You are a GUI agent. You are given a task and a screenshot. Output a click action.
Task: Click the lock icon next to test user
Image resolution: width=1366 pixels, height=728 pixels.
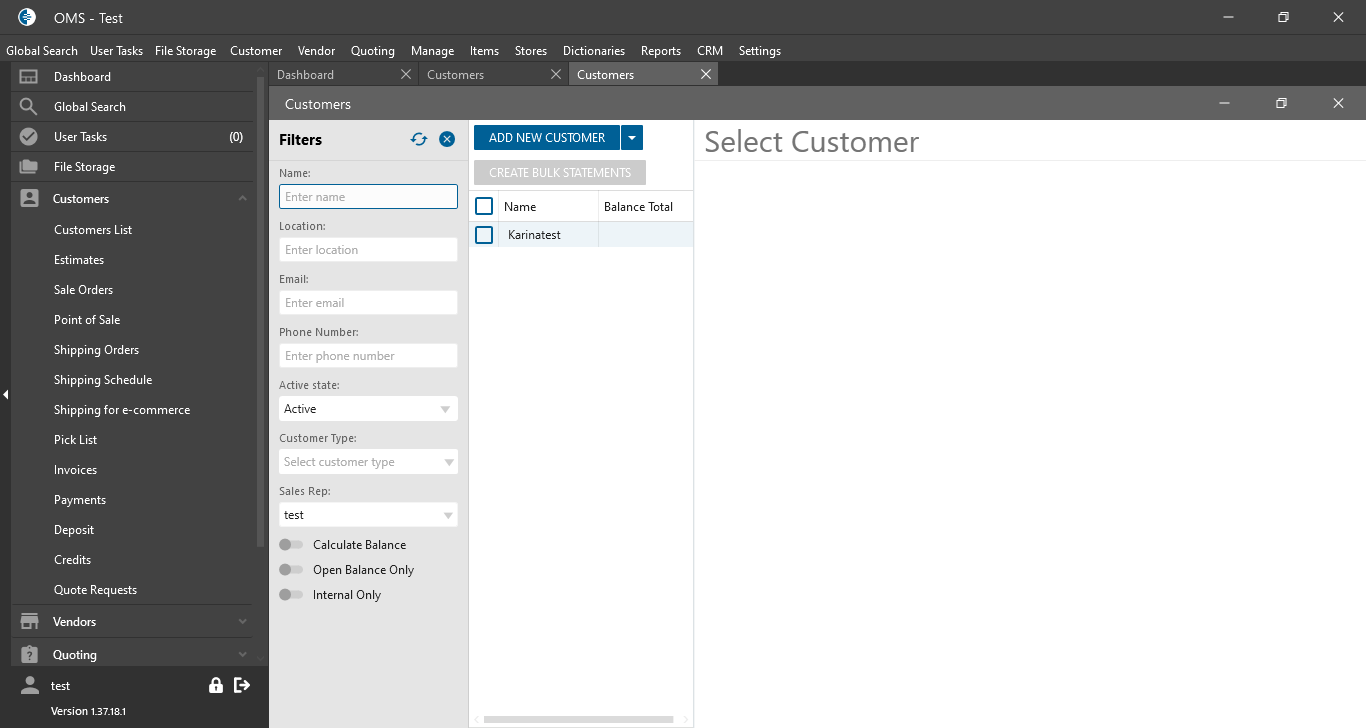point(215,685)
